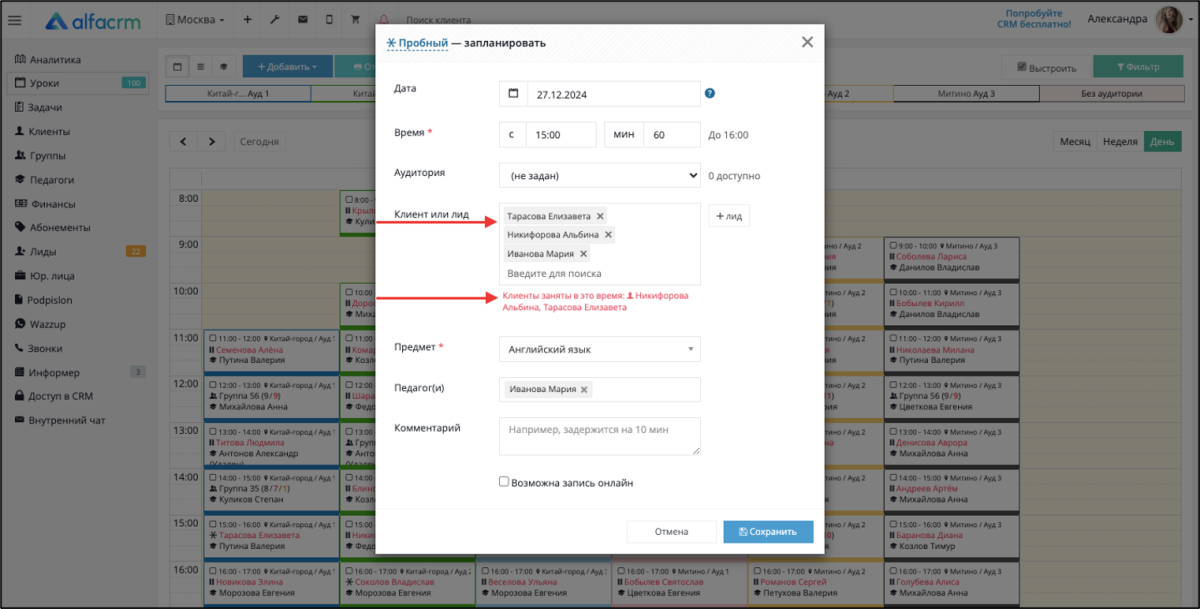Remove Тарасова Елизавета tag

click(x=600, y=216)
